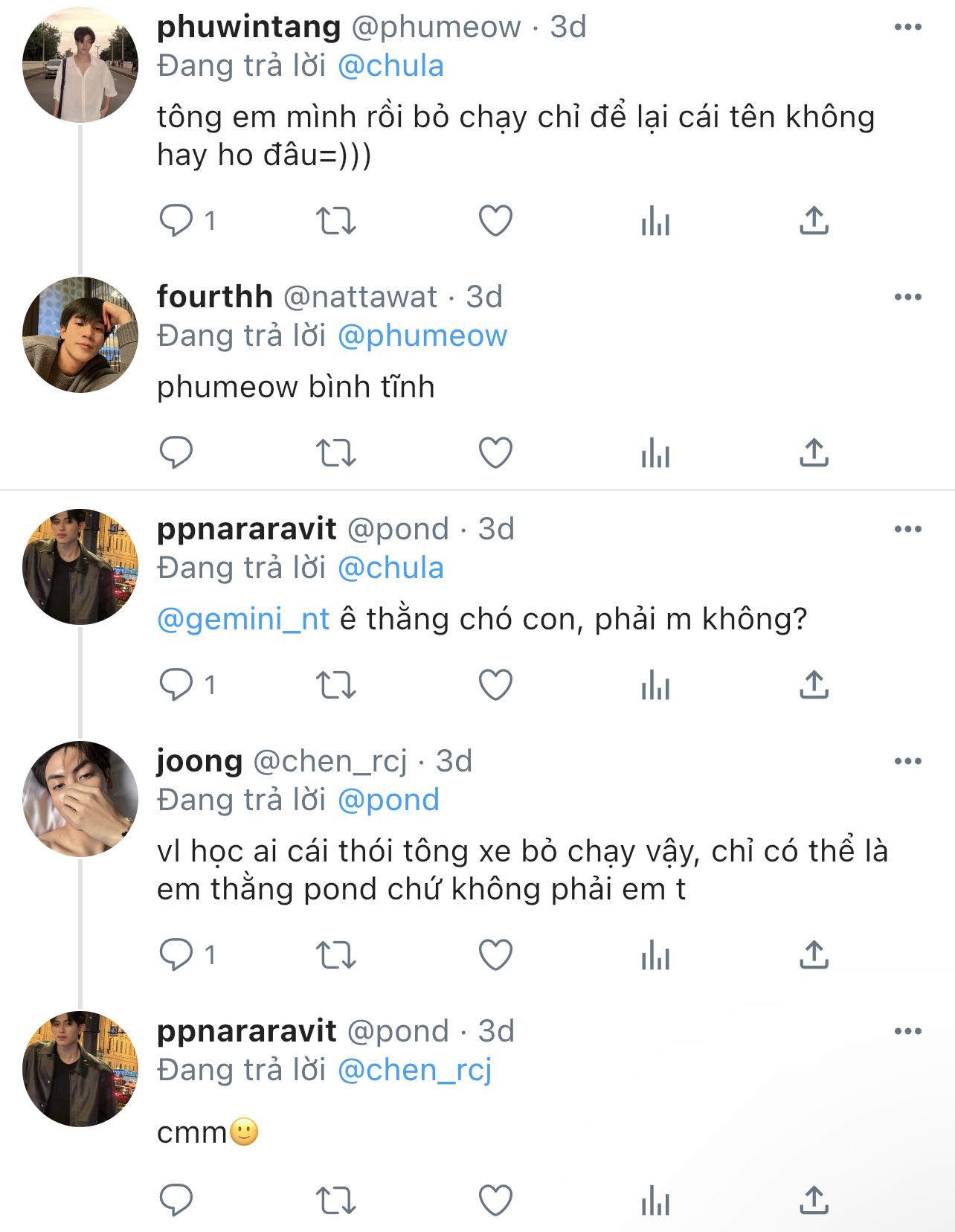Open @chen_rcj link in ppnararavit's last reply
Image resolution: width=955 pixels, height=1232 pixels.
pos(414,1071)
